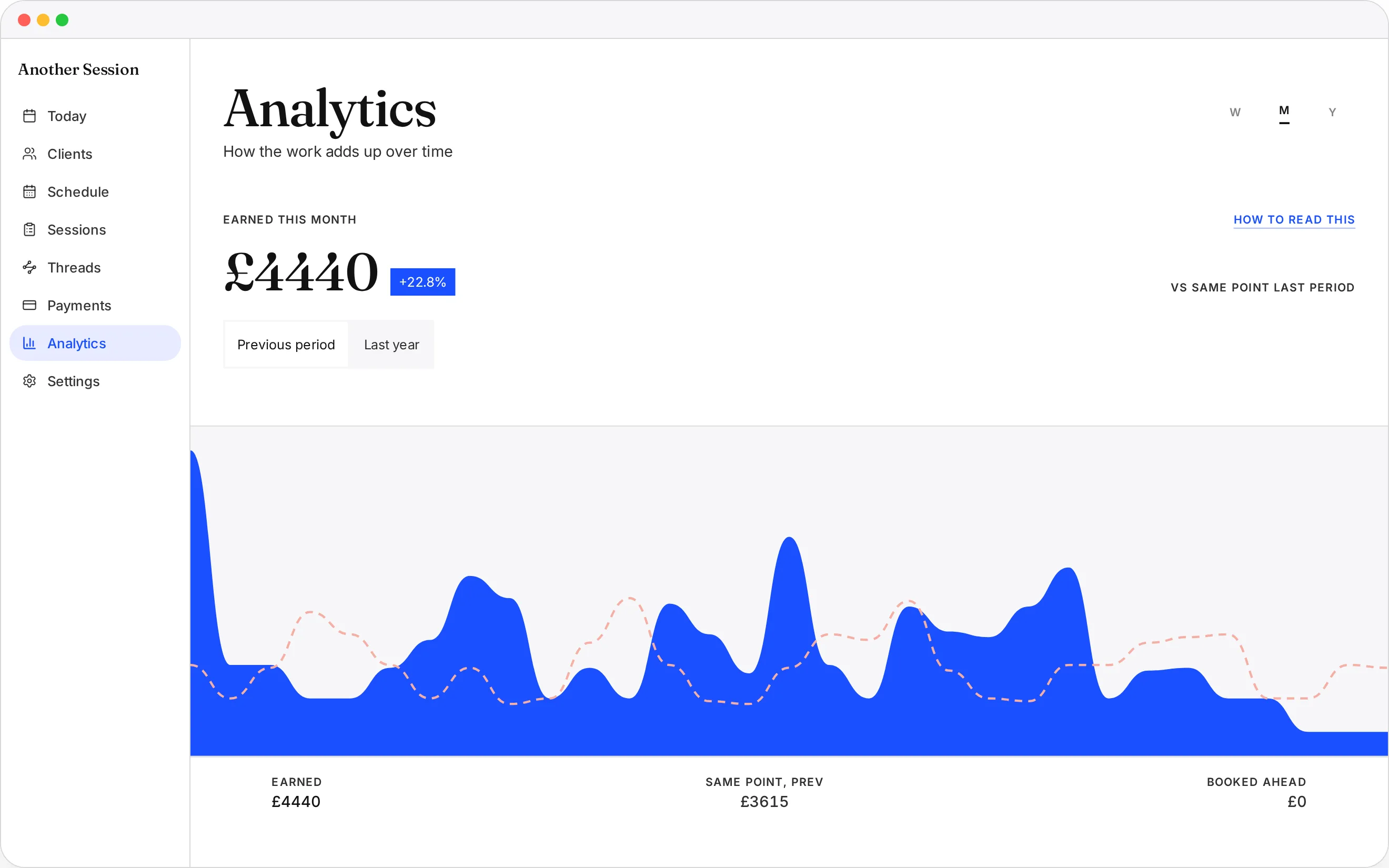The width and height of the screenshot is (1389, 868).
Task: Click the Another Session app title
Action: [x=78, y=69]
